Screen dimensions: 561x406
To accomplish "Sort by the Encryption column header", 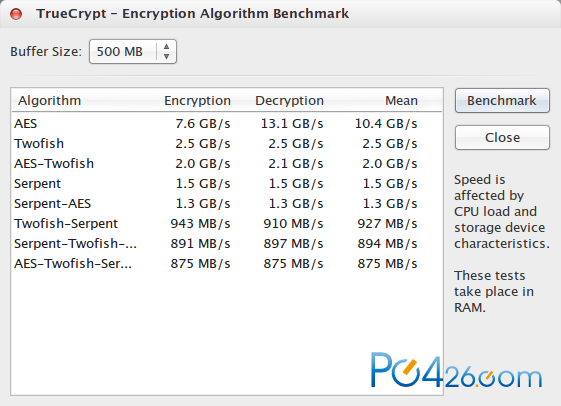I will [197, 101].
